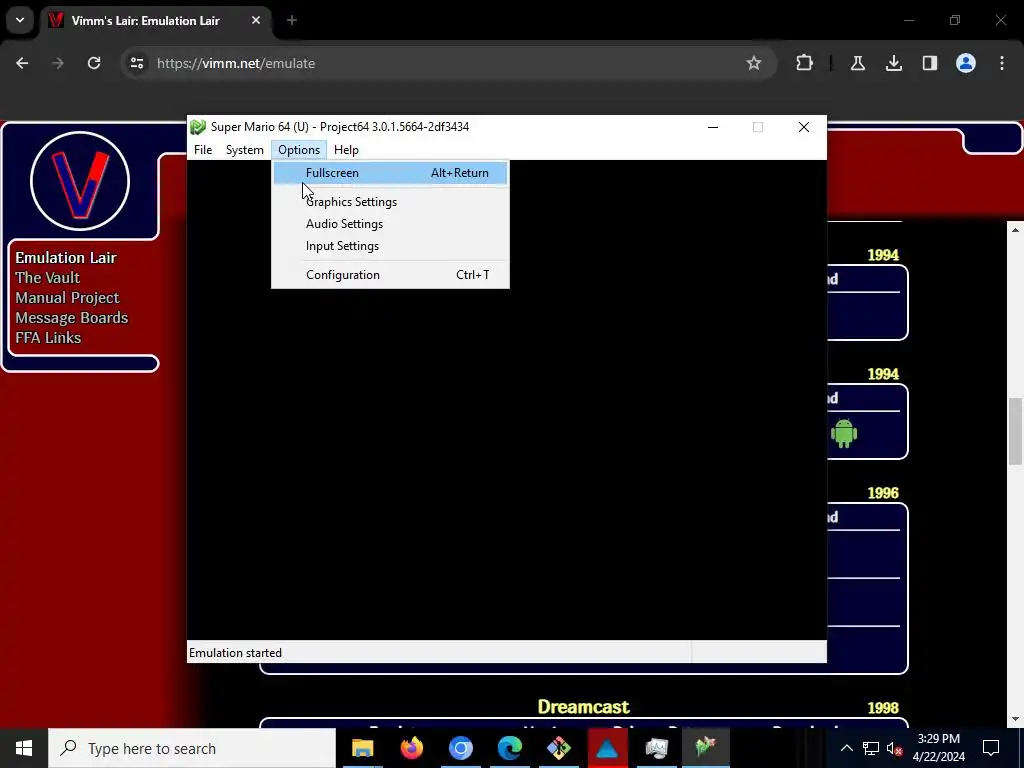Open the System menu in Project64
Viewport: 1024px width, 768px height.
point(245,150)
